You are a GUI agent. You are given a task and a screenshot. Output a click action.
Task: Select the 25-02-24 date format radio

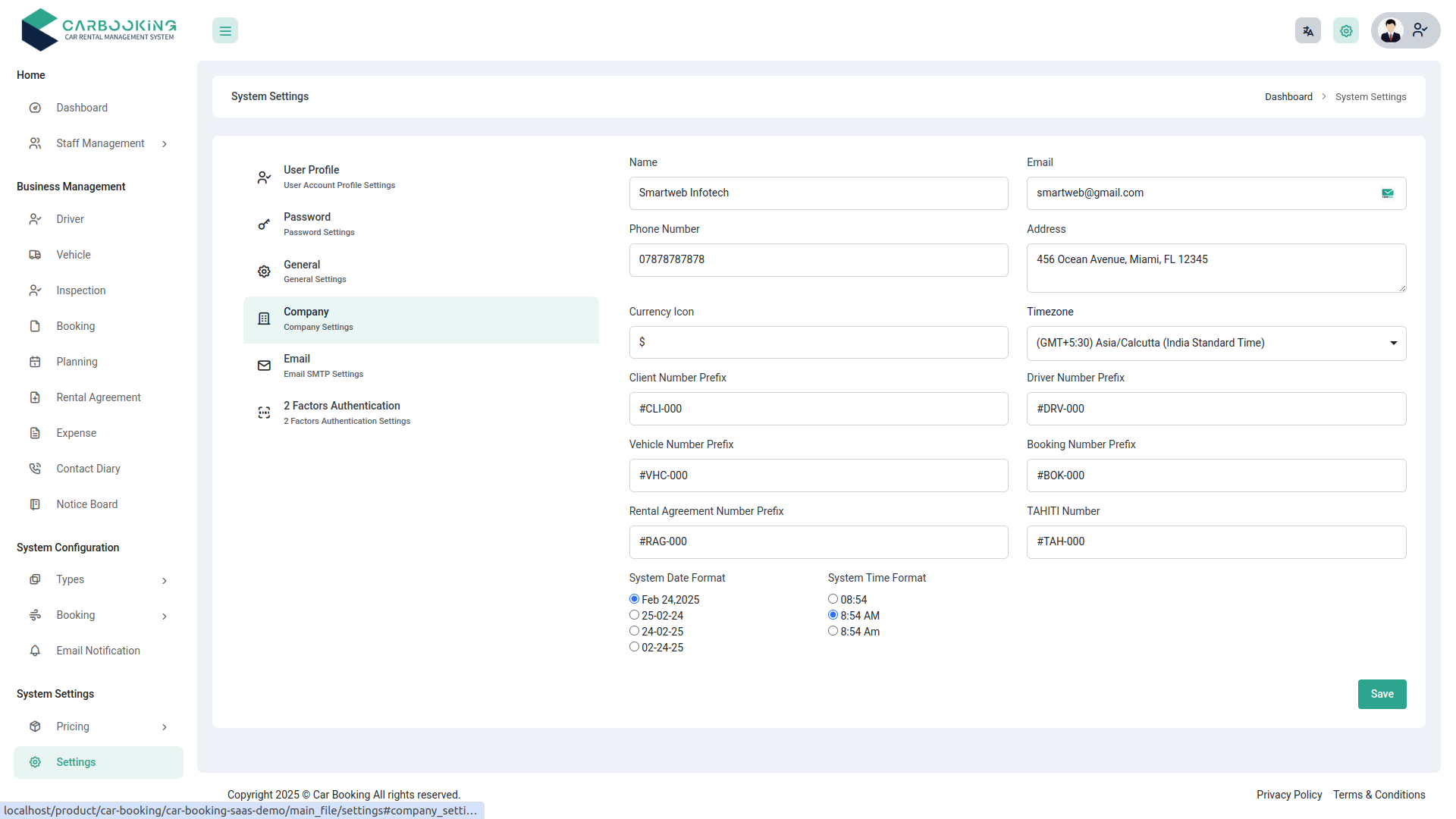point(634,615)
